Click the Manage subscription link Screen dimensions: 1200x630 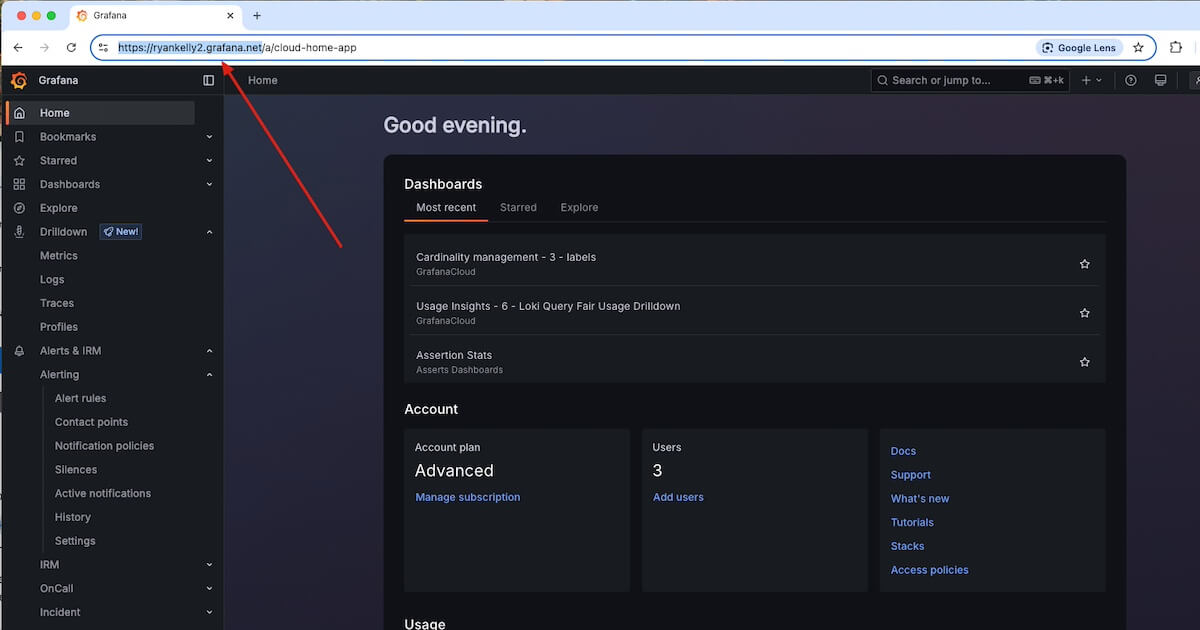[x=467, y=497]
